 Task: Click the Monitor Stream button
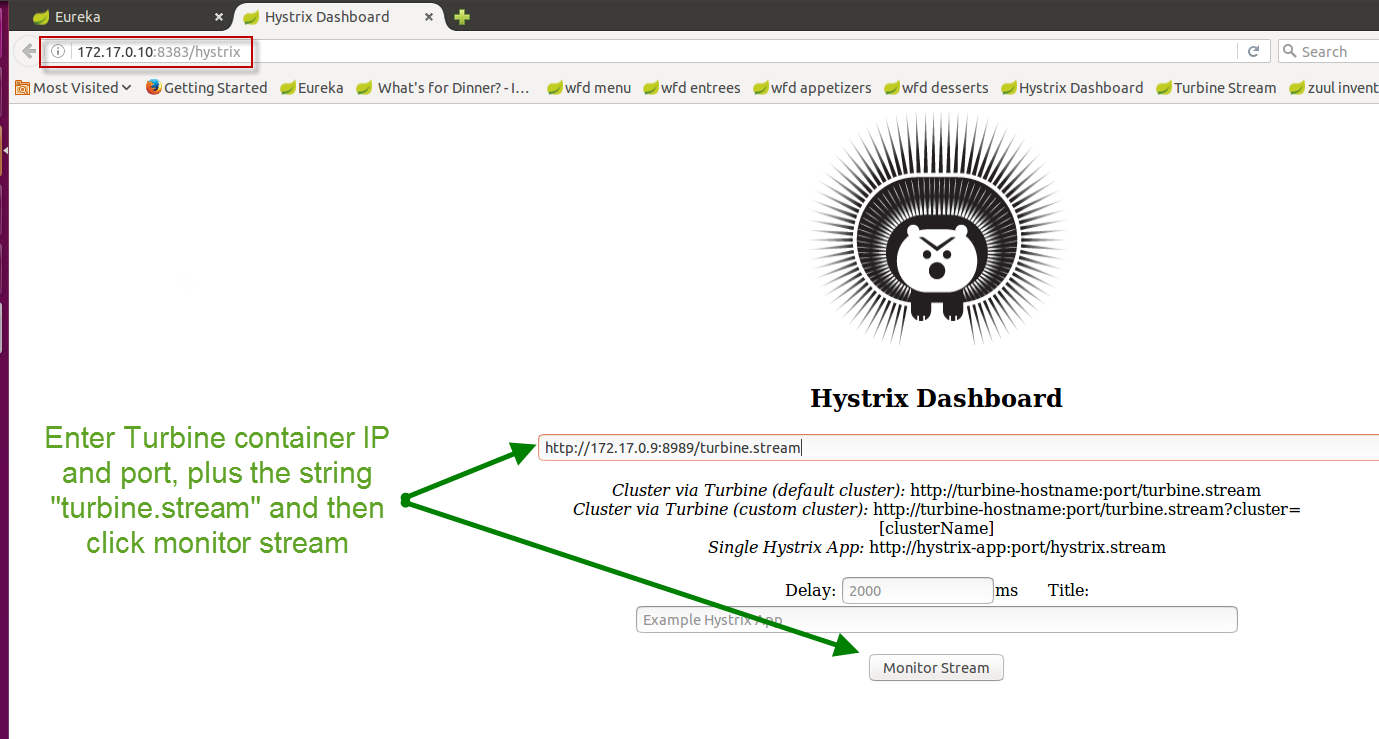click(x=936, y=668)
